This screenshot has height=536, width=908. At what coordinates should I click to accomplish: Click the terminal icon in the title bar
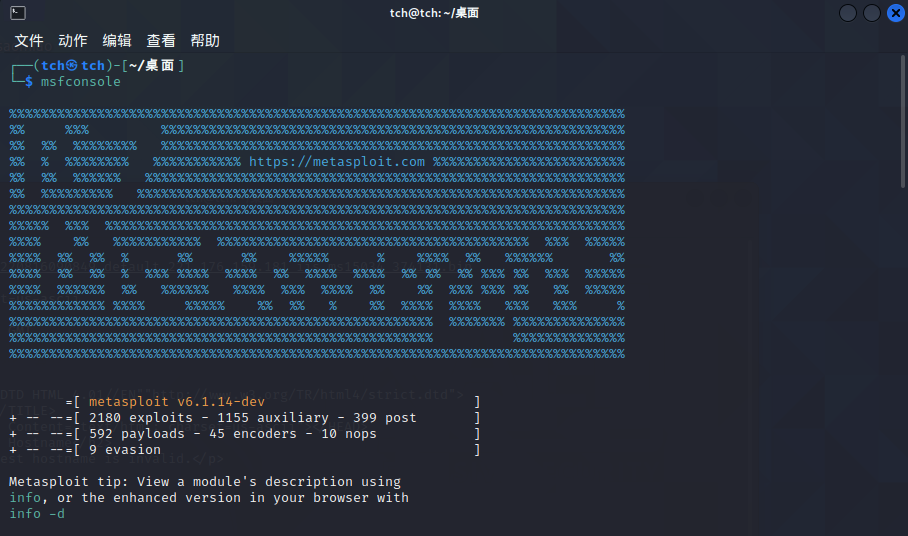click(x=17, y=13)
